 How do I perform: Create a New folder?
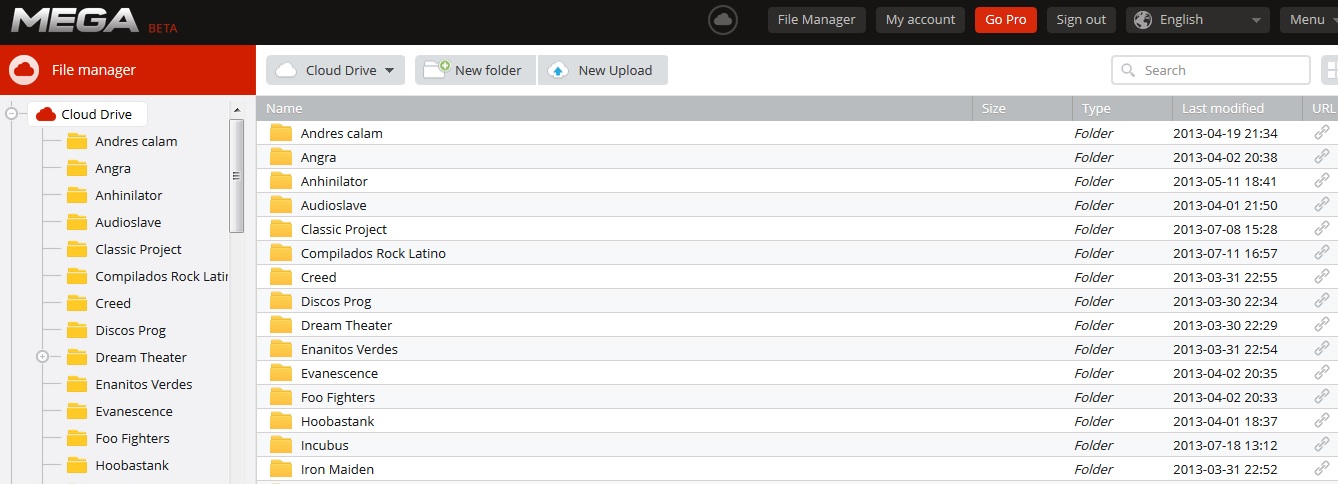pos(476,70)
